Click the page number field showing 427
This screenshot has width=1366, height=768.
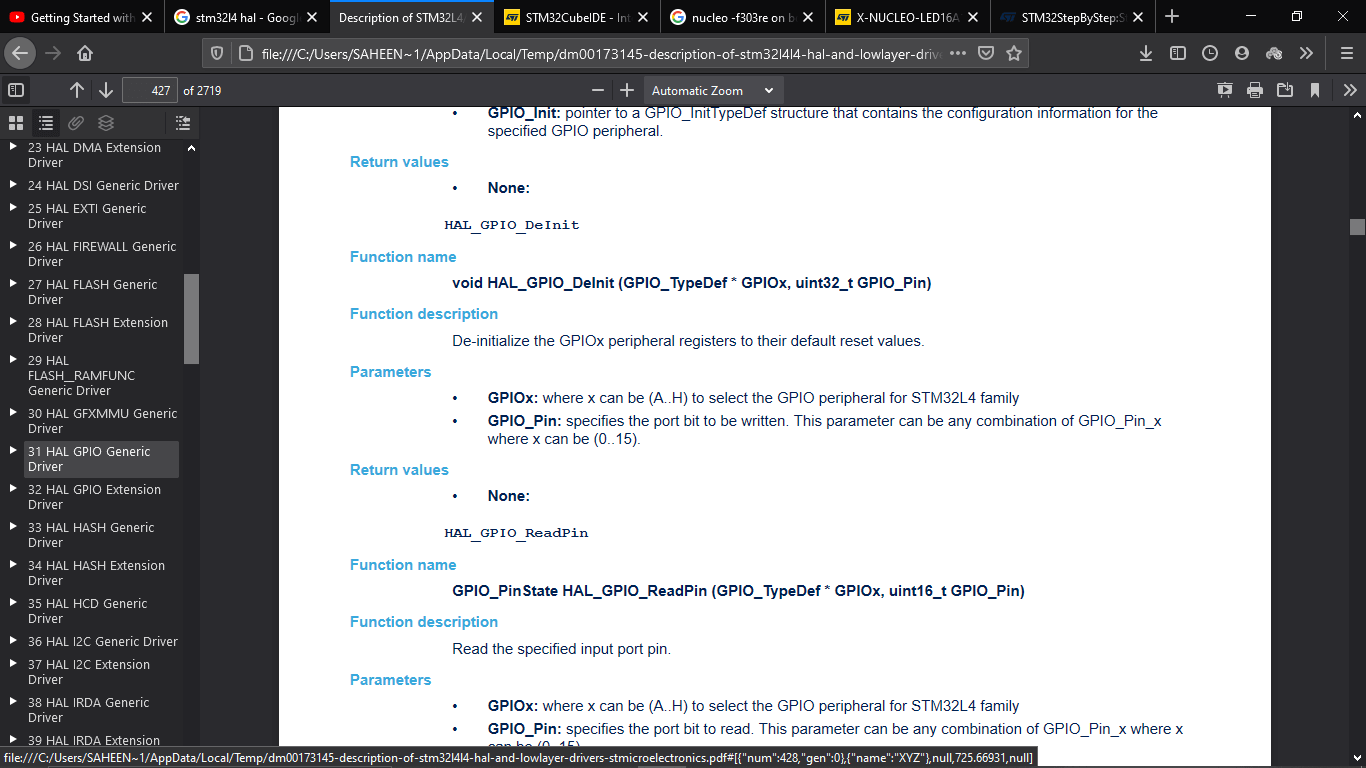[150, 90]
